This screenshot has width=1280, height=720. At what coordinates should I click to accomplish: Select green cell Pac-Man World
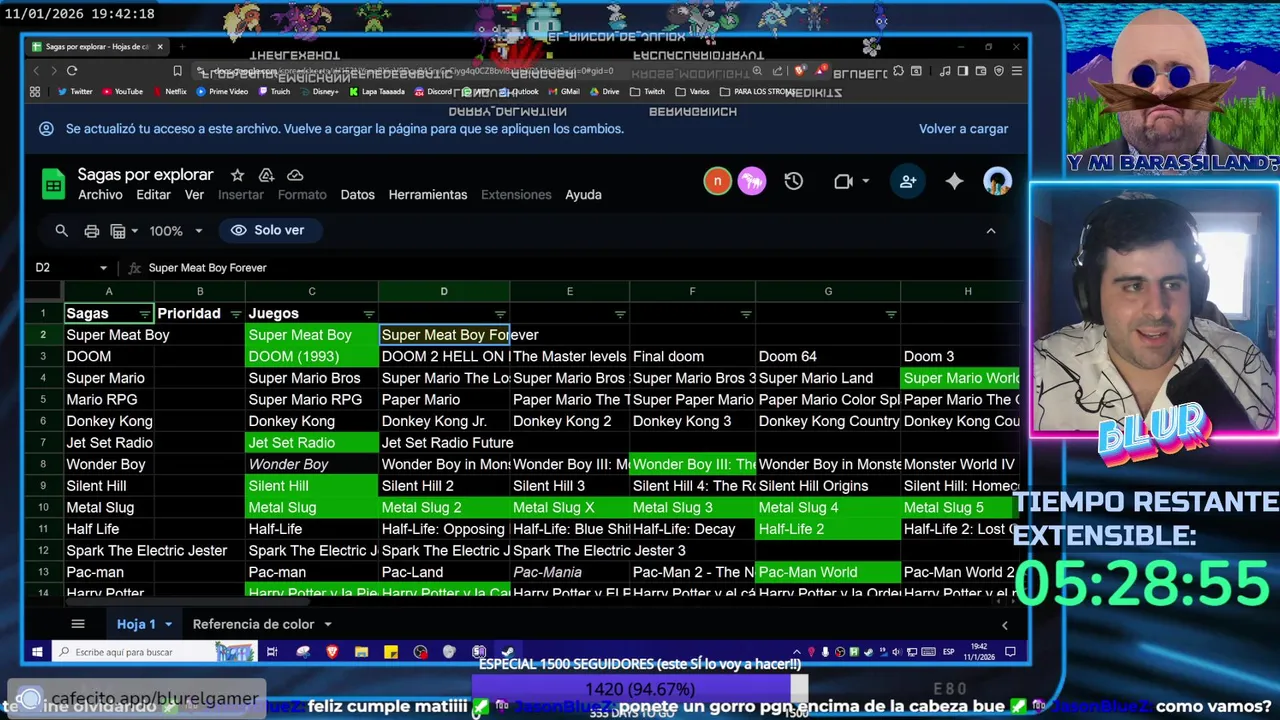point(828,572)
